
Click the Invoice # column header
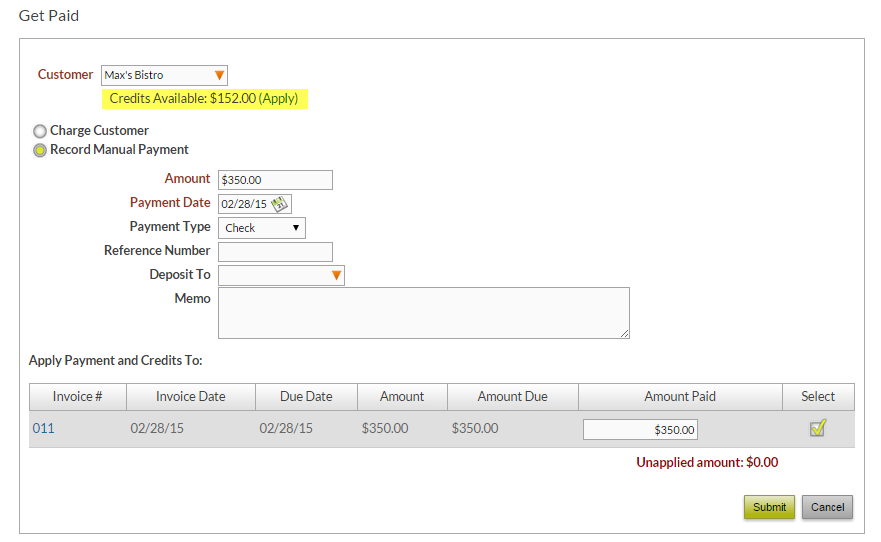click(x=78, y=397)
